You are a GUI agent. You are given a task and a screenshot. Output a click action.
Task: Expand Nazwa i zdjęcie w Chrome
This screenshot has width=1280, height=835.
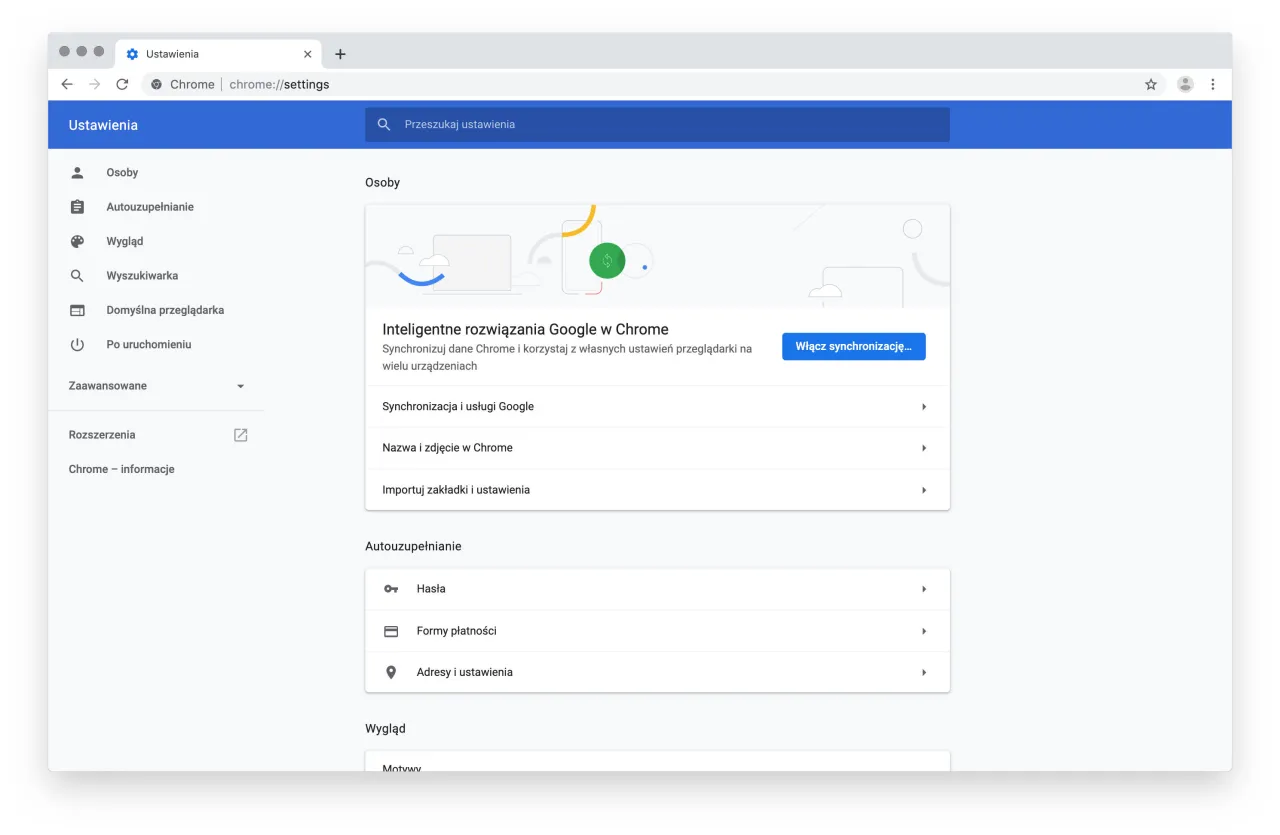[923, 447]
